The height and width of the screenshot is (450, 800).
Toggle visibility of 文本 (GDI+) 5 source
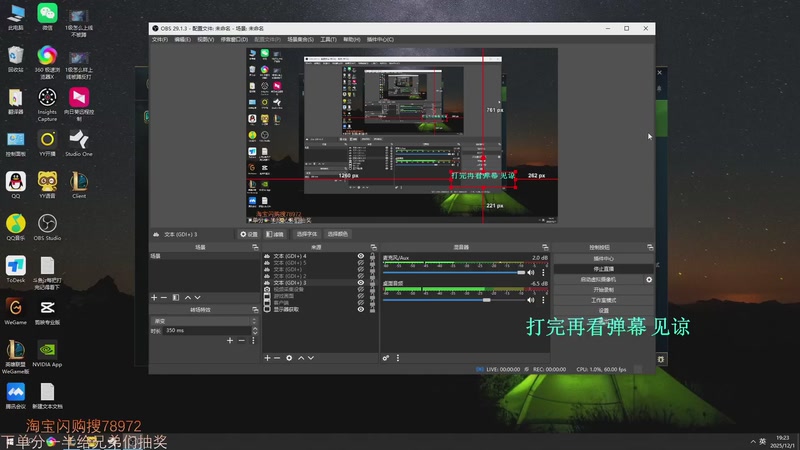(361, 263)
